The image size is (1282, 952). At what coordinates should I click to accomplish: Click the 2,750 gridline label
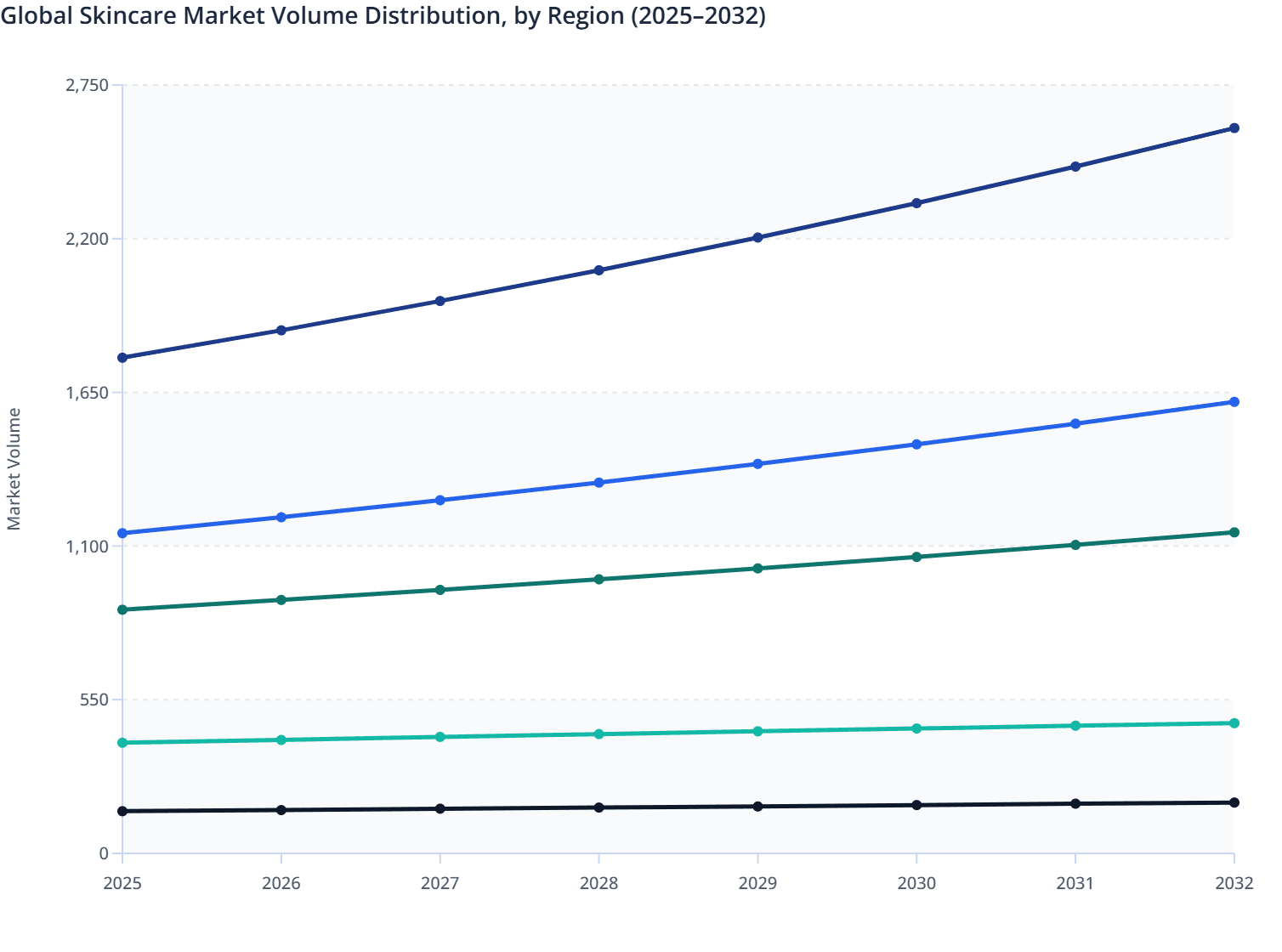tap(87, 85)
